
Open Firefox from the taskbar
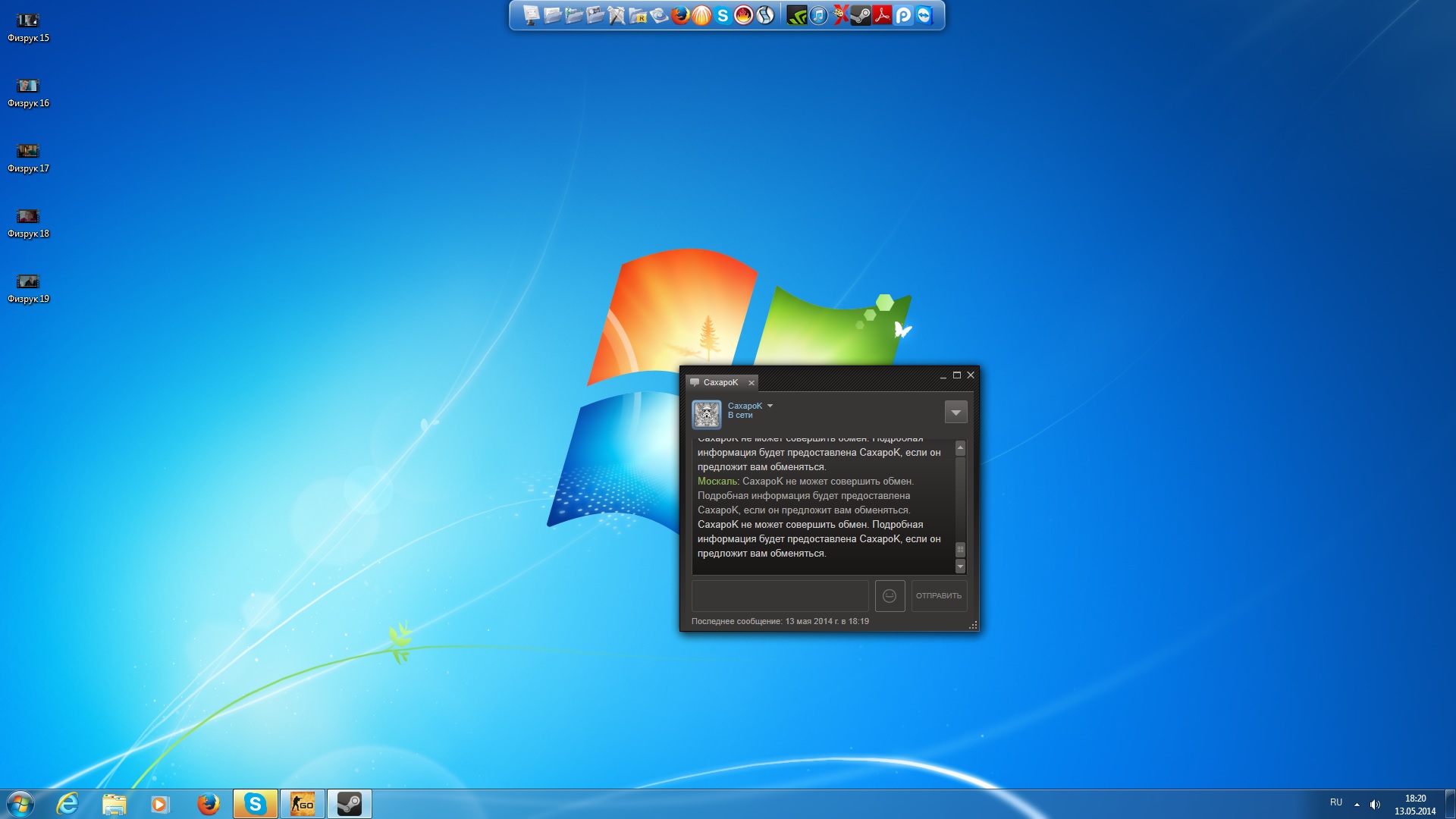208,804
